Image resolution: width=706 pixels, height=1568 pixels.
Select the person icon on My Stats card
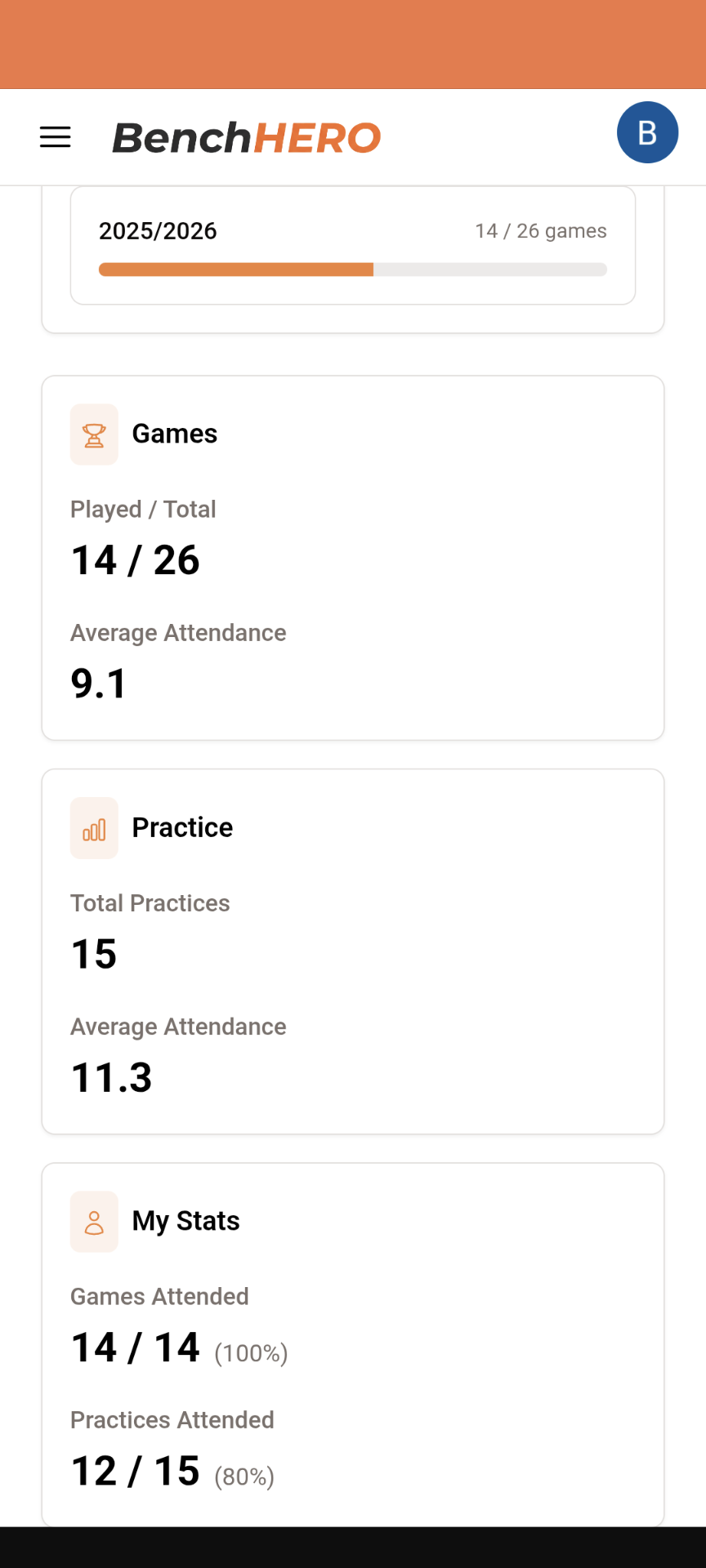click(x=94, y=1221)
